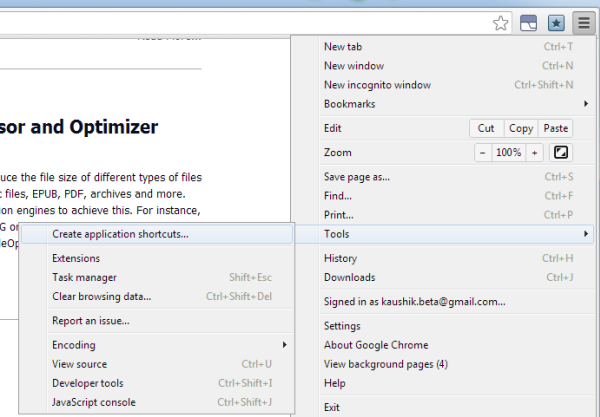Click the Cut button in Edit row
Screen dimensions: 600x417
(x=486, y=128)
